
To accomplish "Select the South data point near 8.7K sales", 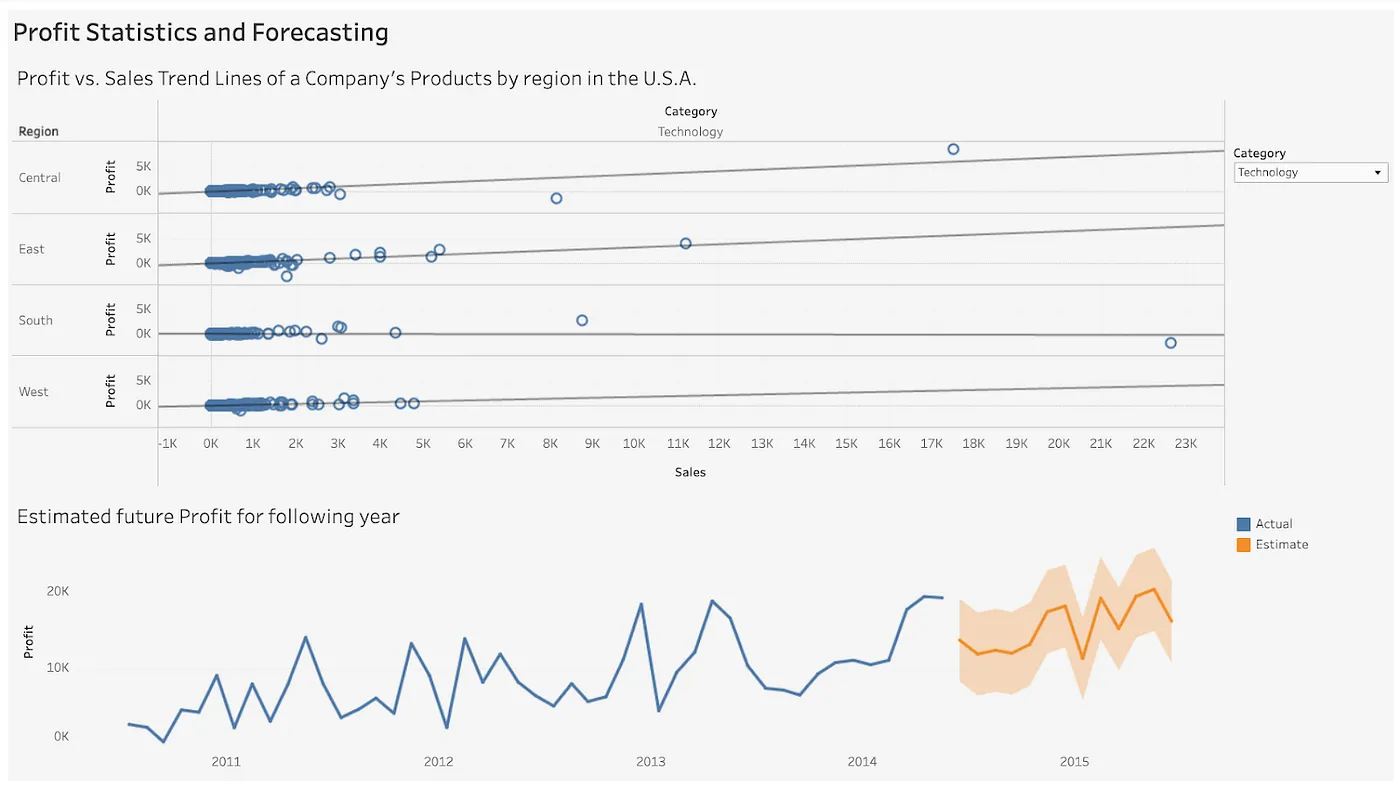I will coord(582,320).
